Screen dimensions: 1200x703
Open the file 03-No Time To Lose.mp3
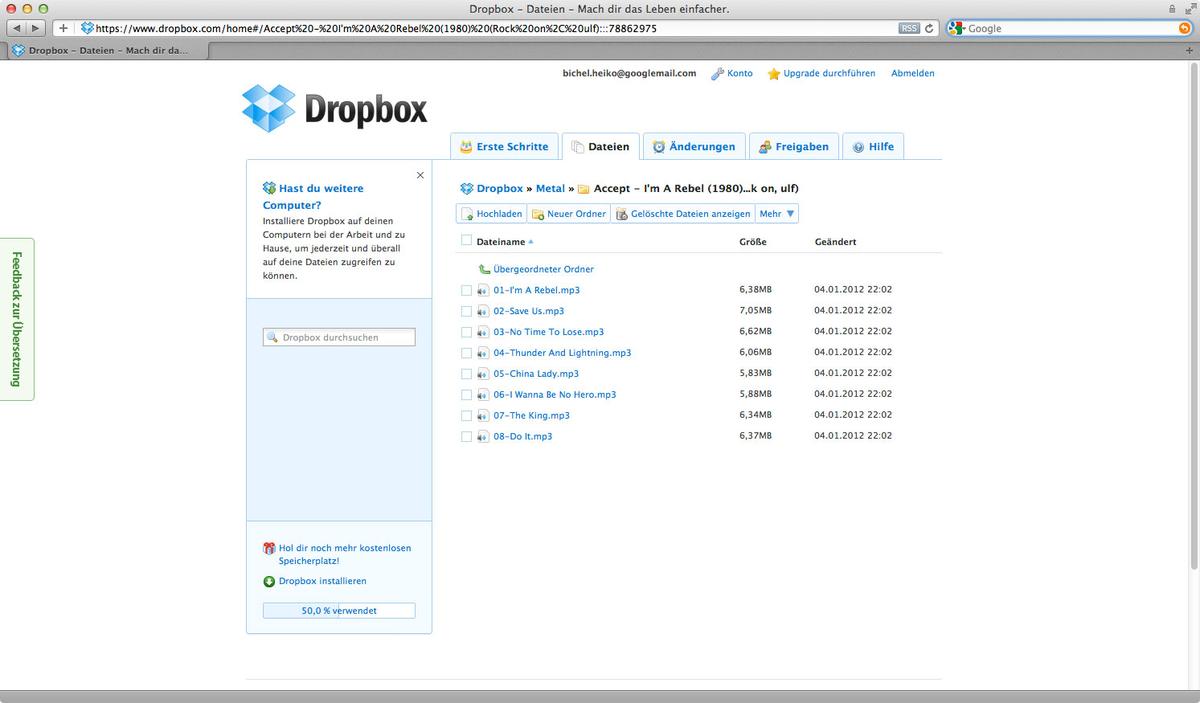548,332
